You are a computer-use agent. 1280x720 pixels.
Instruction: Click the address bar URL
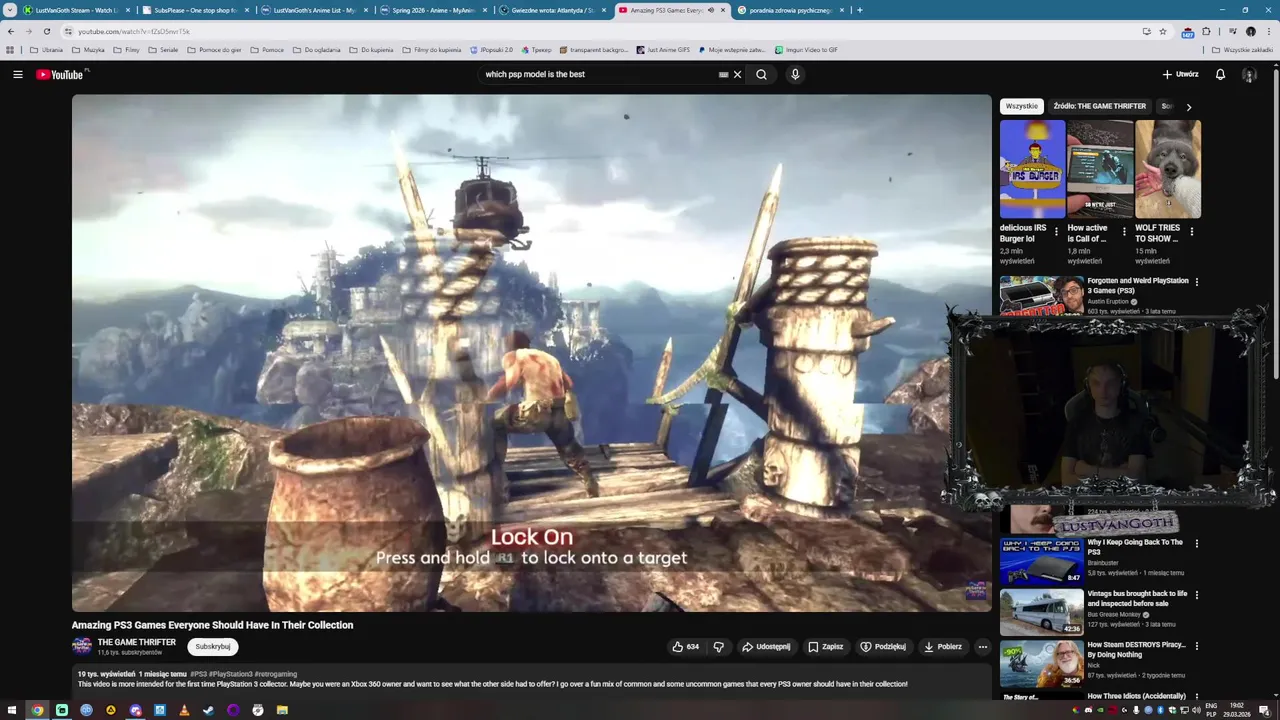click(x=134, y=31)
